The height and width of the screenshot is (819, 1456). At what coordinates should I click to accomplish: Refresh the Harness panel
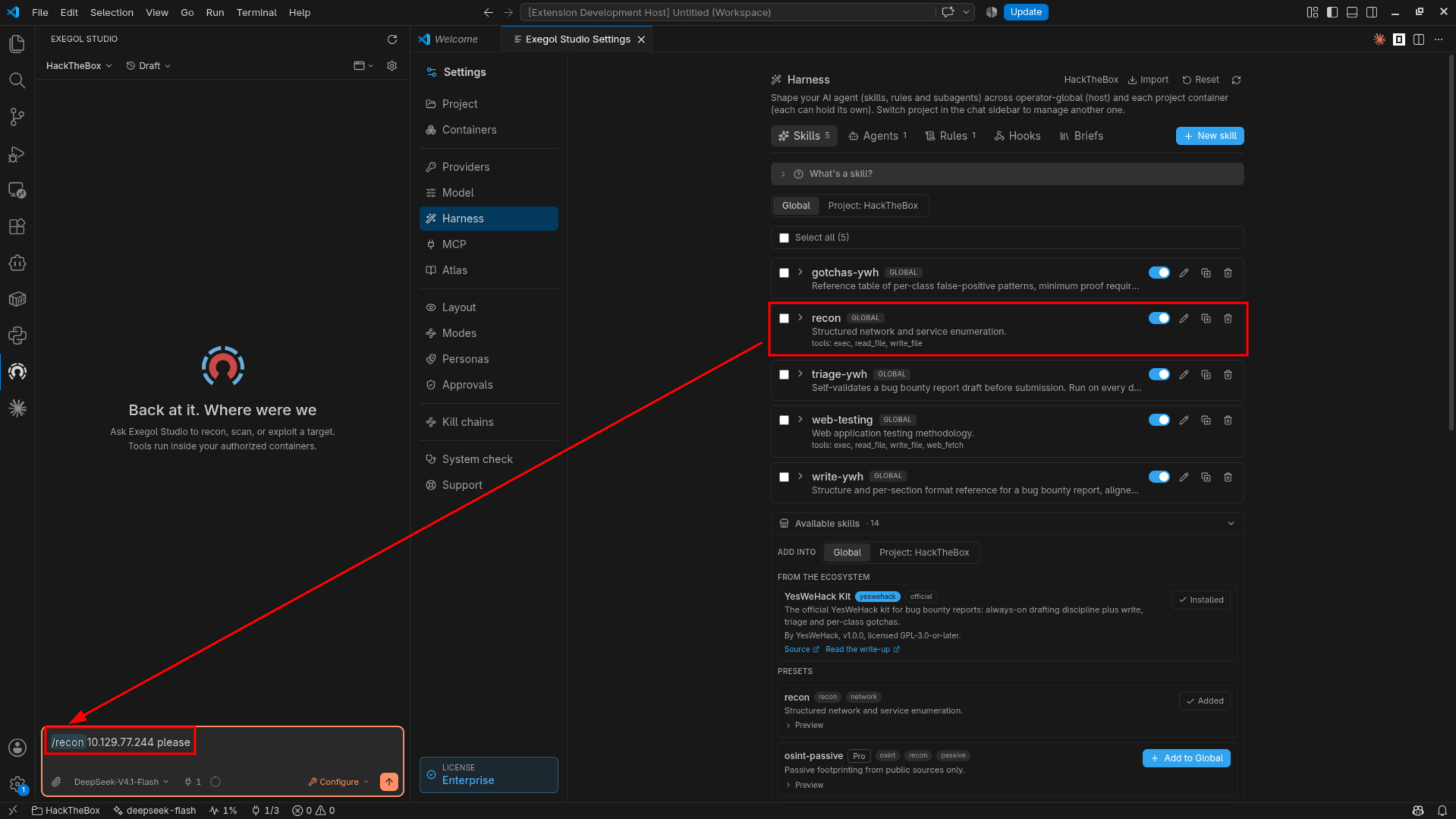pos(1236,80)
